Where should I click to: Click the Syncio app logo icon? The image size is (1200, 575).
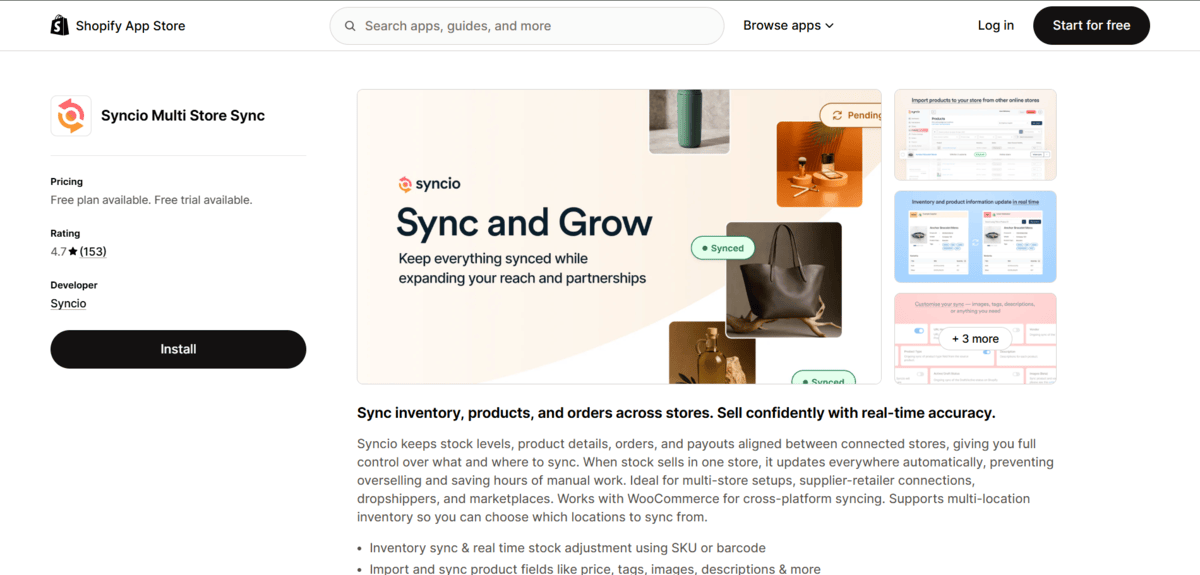click(x=71, y=116)
